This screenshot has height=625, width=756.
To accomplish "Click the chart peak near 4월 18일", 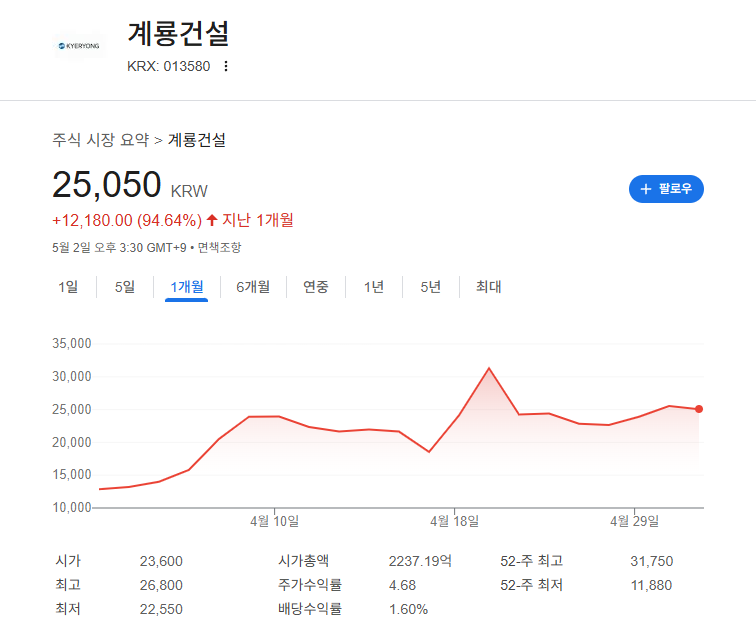I will (x=489, y=368).
